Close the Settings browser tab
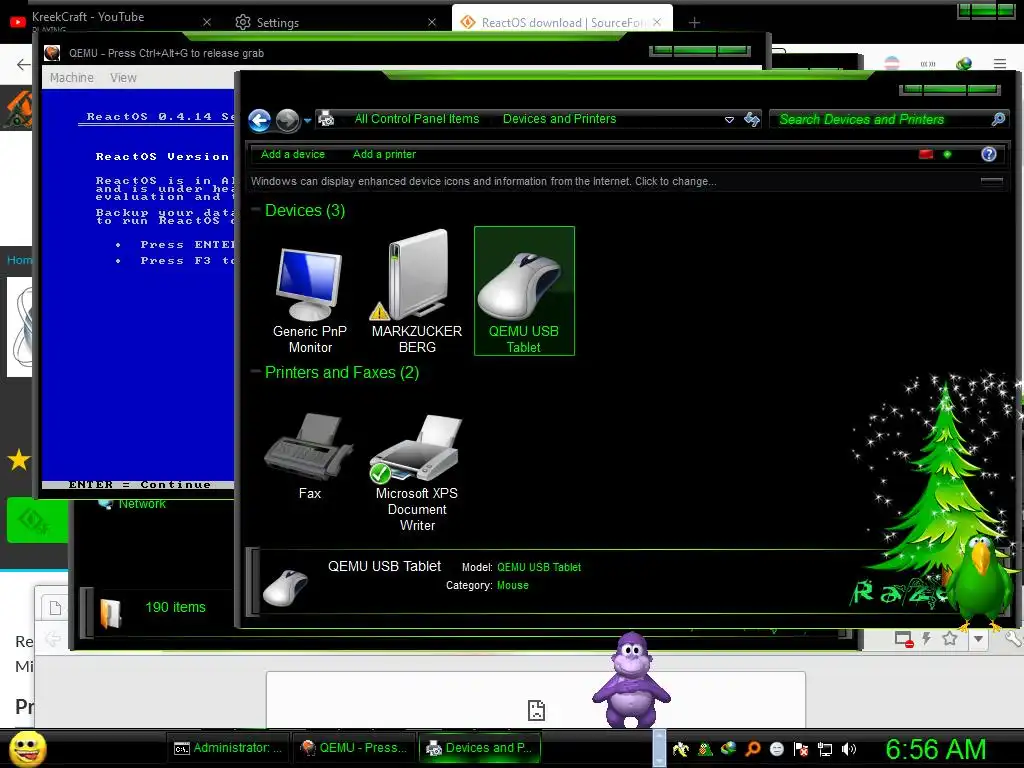 [432, 22]
